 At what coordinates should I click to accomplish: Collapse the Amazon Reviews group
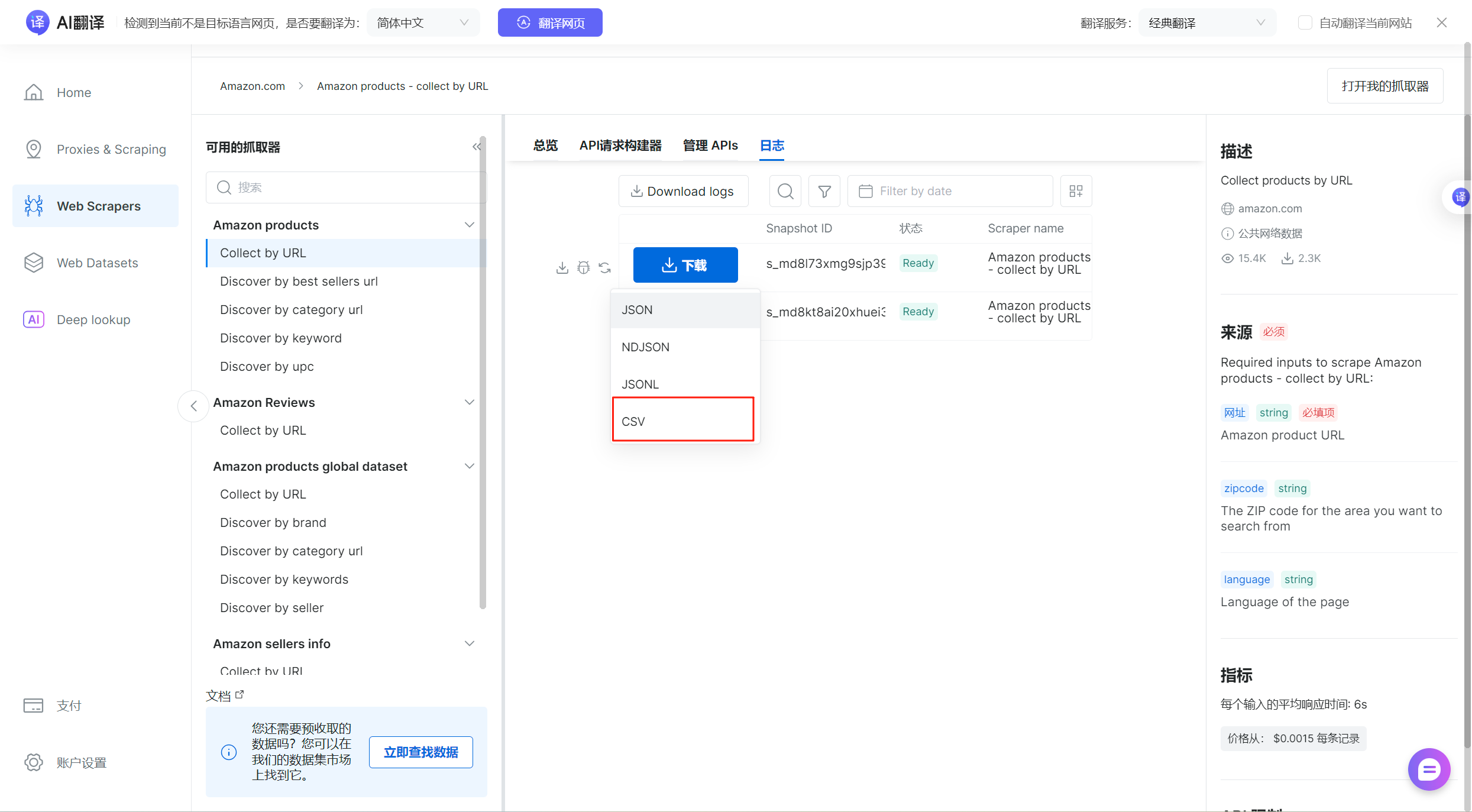(470, 402)
